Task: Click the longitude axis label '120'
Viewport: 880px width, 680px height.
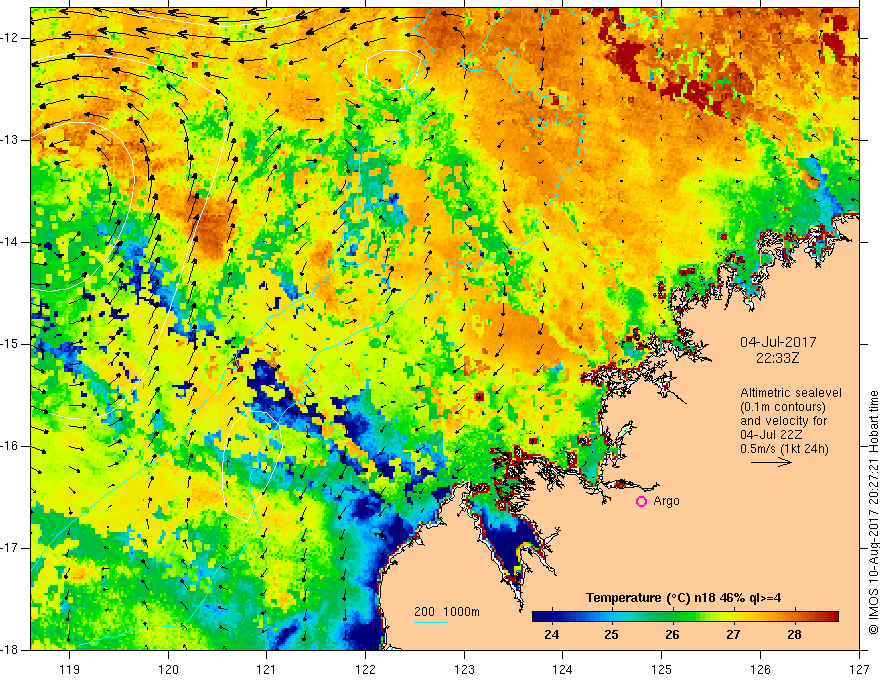Action: (168, 669)
